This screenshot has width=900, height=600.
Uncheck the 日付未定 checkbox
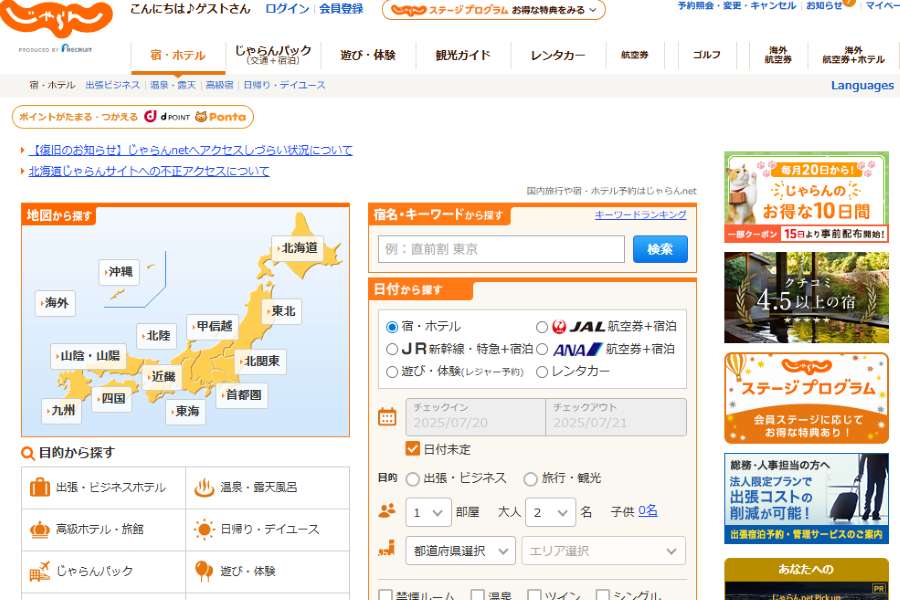pos(413,448)
